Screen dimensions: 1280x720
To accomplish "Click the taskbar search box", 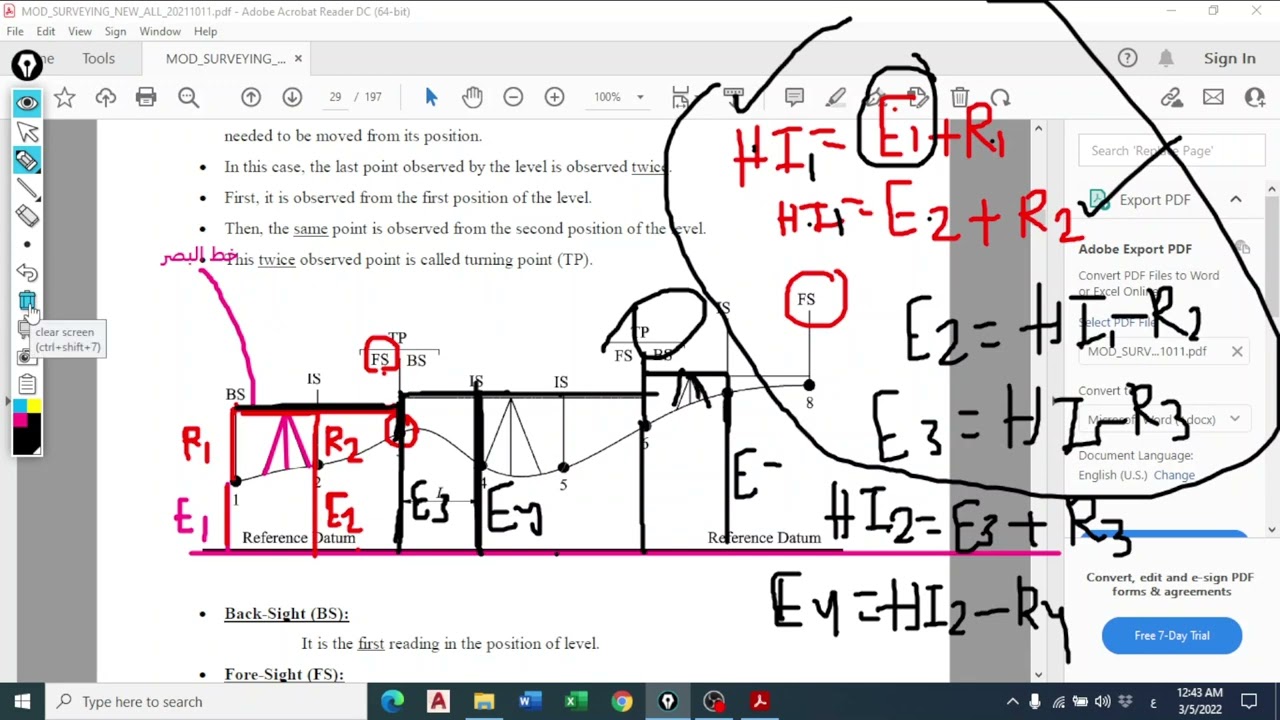I will (x=207, y=701).
